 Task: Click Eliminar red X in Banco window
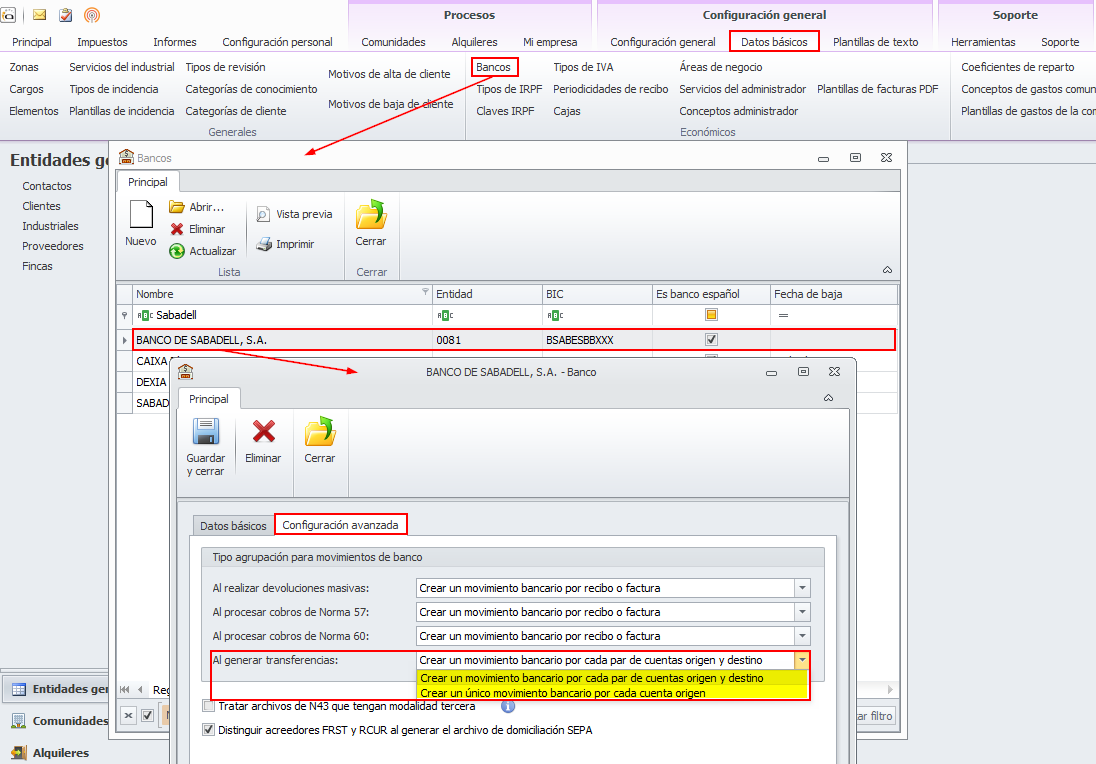point(264,432)
